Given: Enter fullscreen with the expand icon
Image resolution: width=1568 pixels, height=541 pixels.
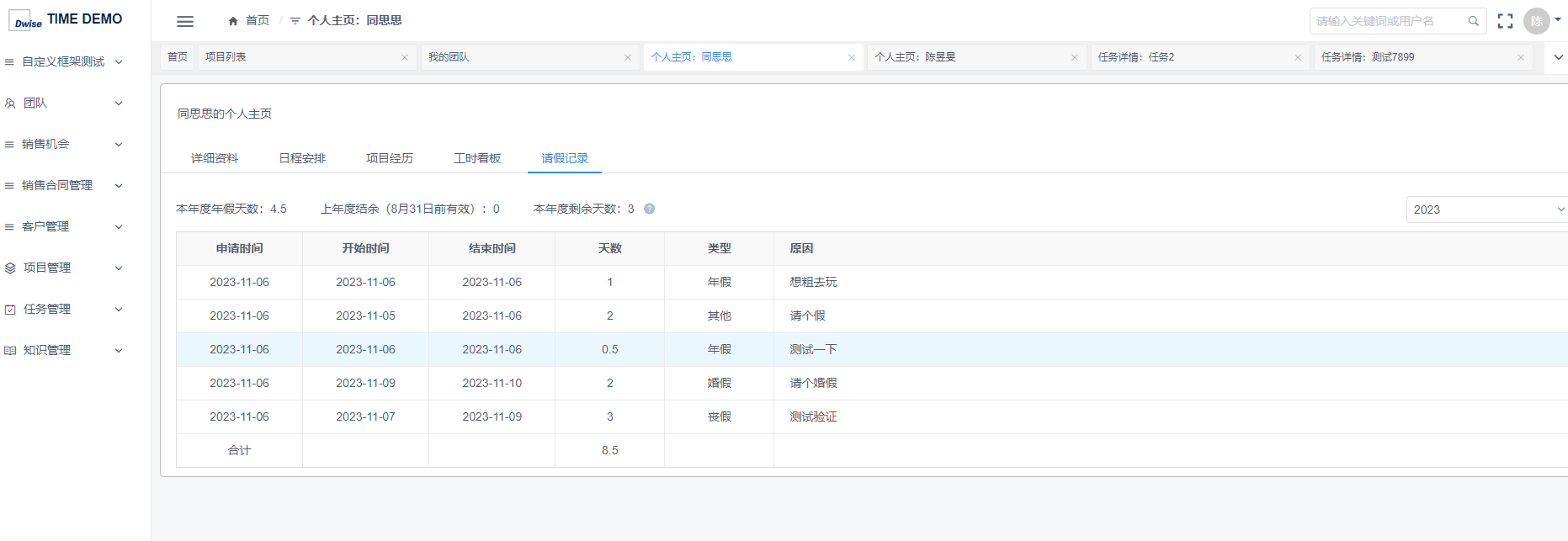Looking at the screenshot, I should click(1505, 21).
